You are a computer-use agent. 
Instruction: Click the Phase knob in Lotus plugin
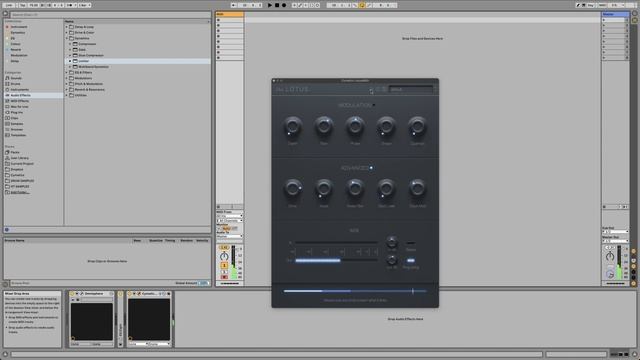pos(355,127)
